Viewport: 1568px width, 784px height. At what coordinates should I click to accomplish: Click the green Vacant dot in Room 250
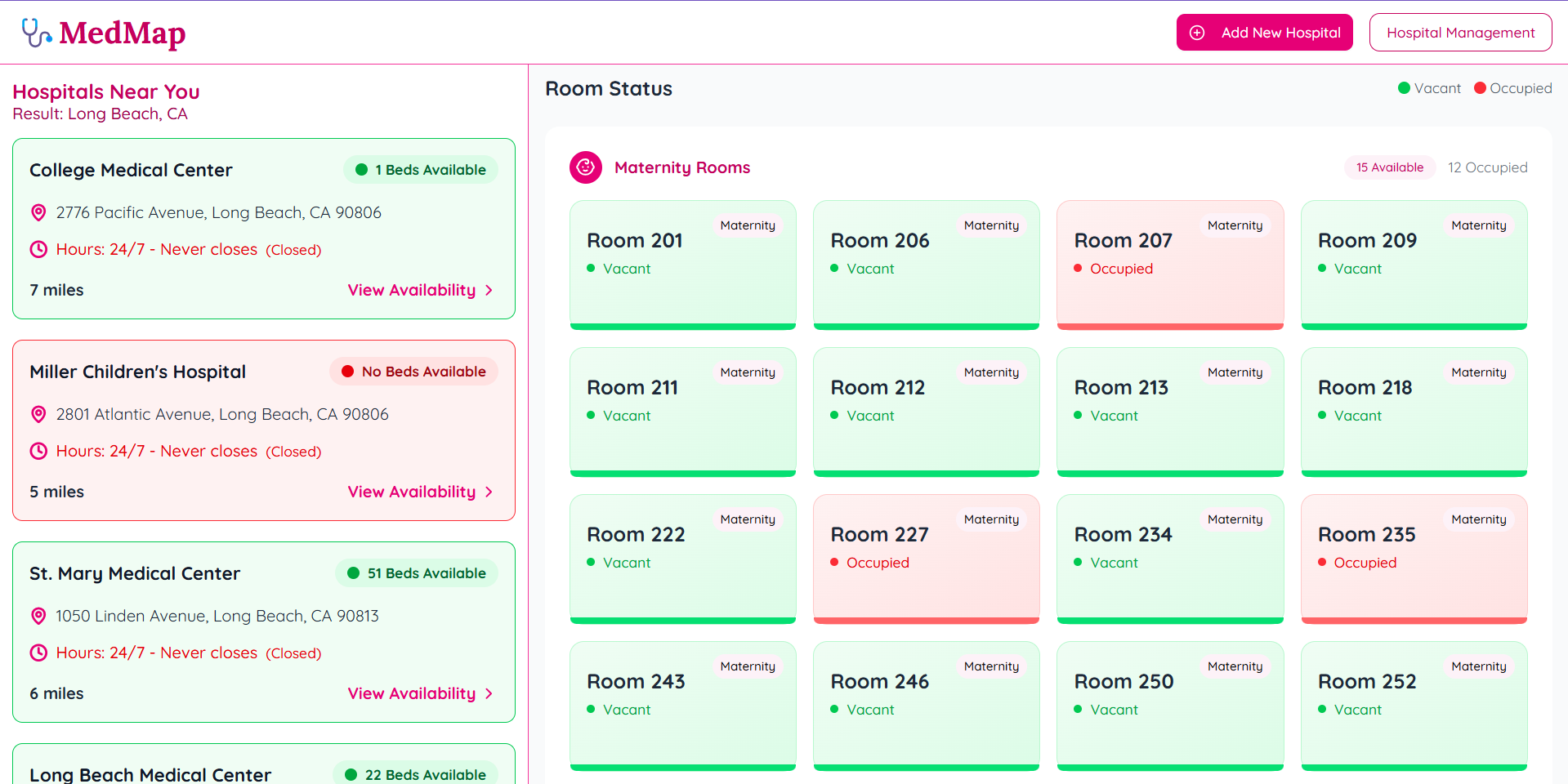coord(1078,709)
